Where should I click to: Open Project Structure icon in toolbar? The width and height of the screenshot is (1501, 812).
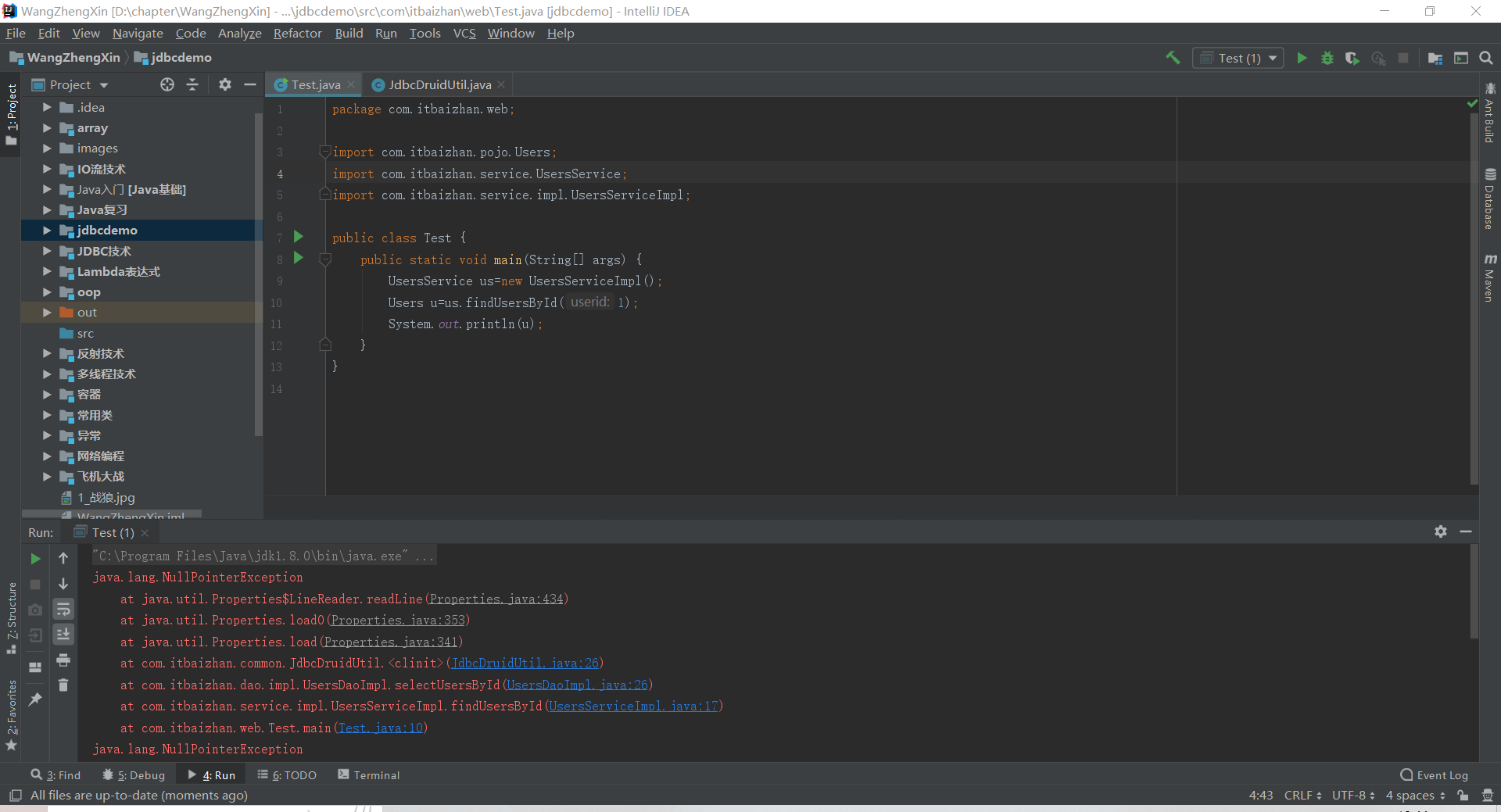tap(1435, 58)
